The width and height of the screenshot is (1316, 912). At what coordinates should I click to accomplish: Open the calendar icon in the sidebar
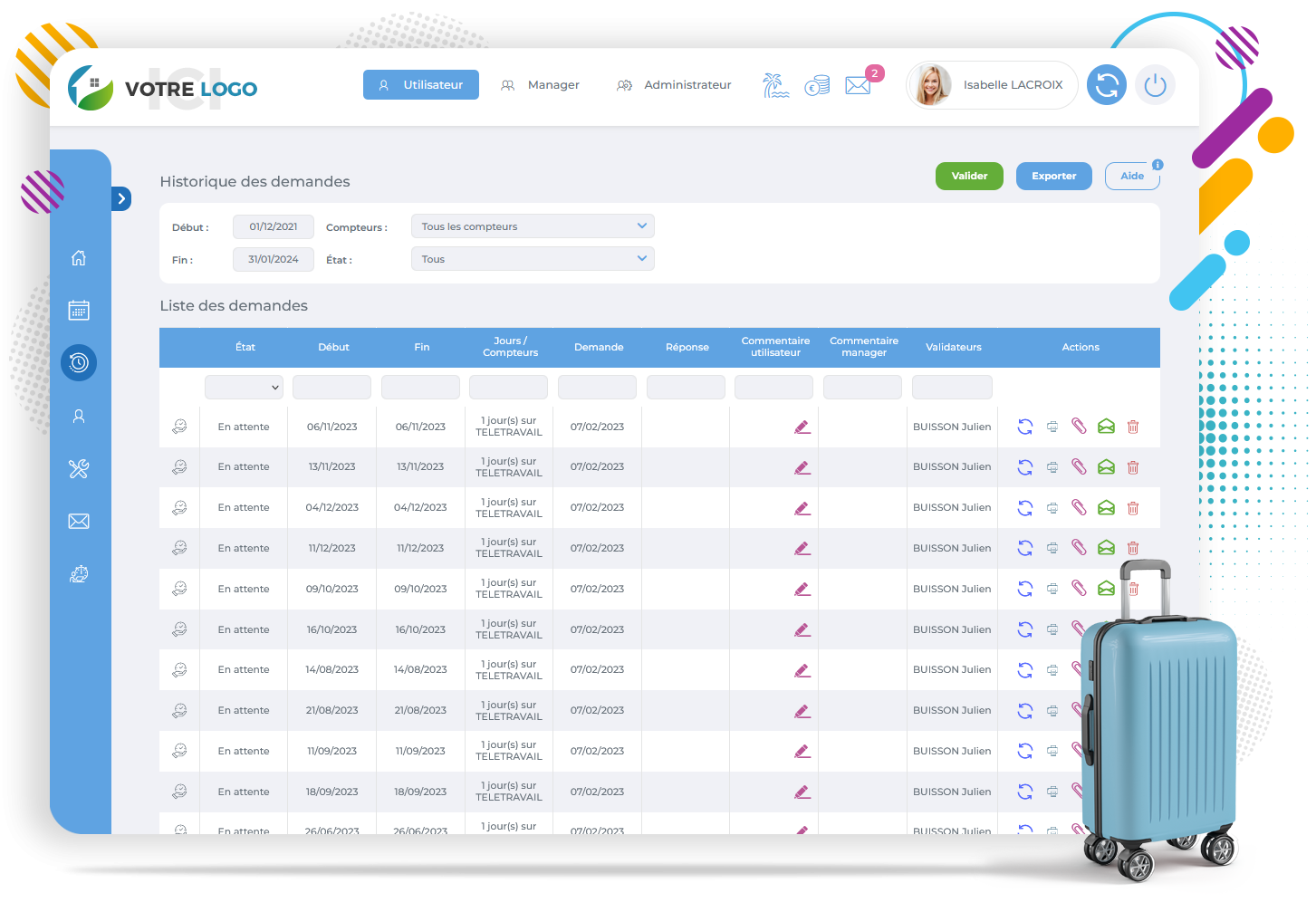(79, 311)
